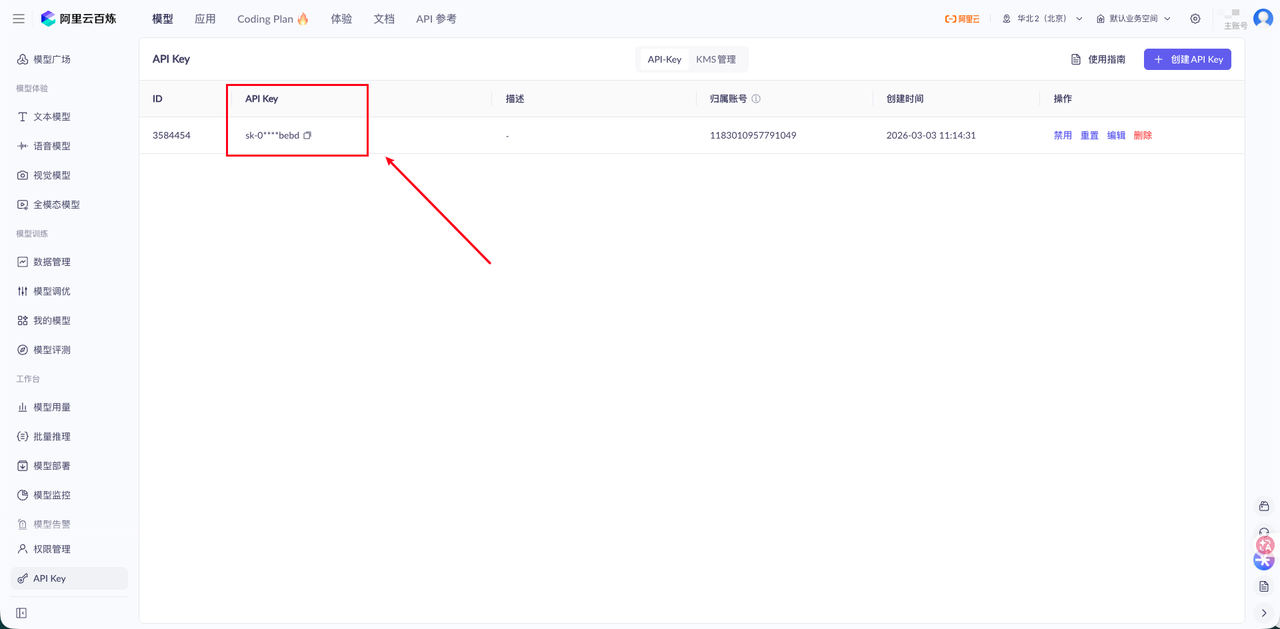Open the hamburger menu at top left
This screenshot has height=629, width=1280.
[x=18, y=19]
